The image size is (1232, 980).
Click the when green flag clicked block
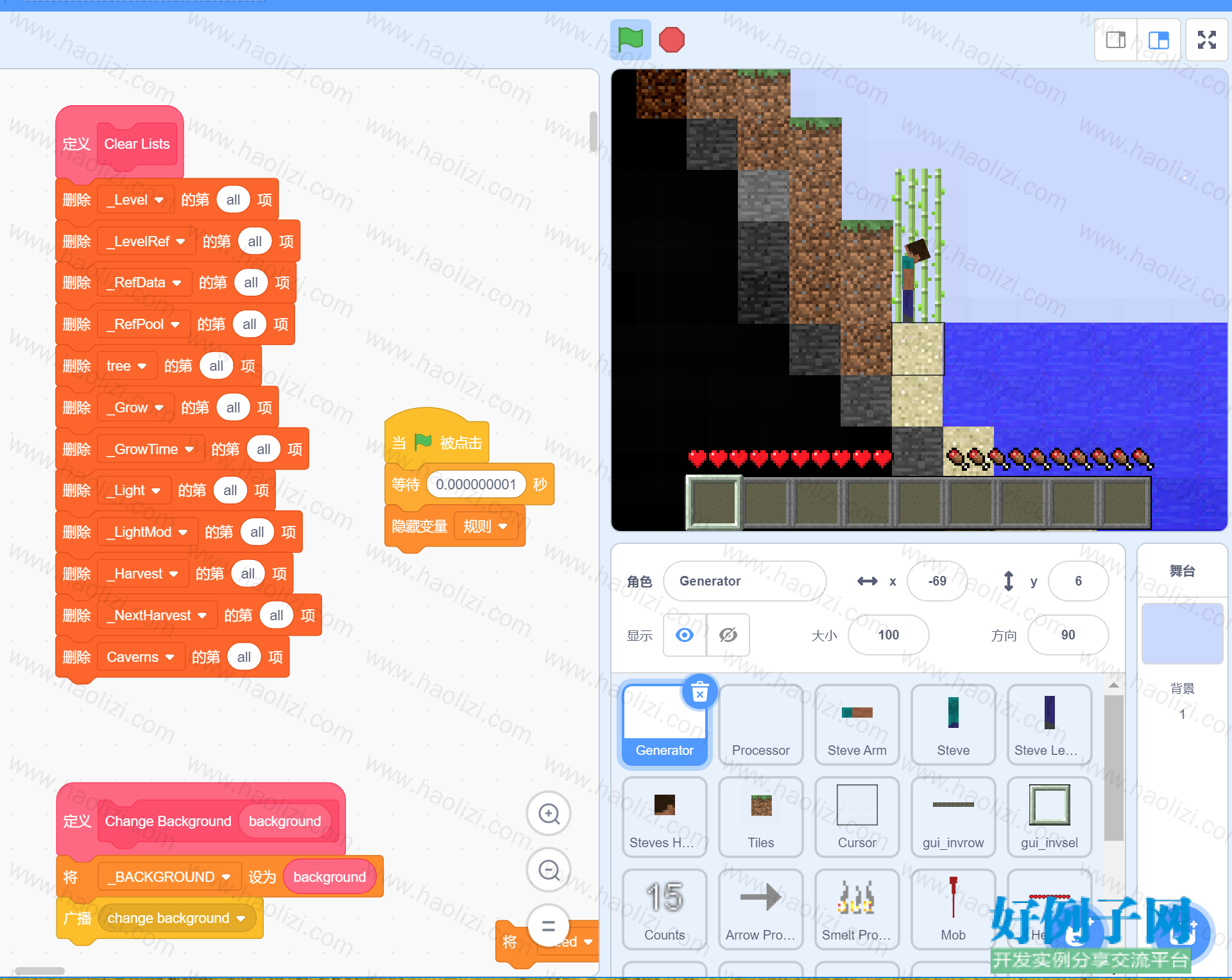click(x=437, y=437)
